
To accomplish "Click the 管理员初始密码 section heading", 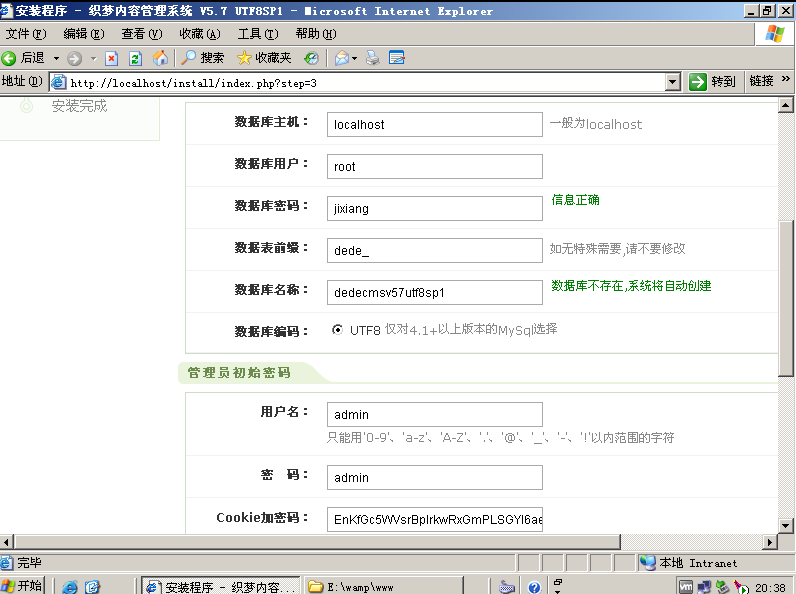I will [x=239, y=373].
